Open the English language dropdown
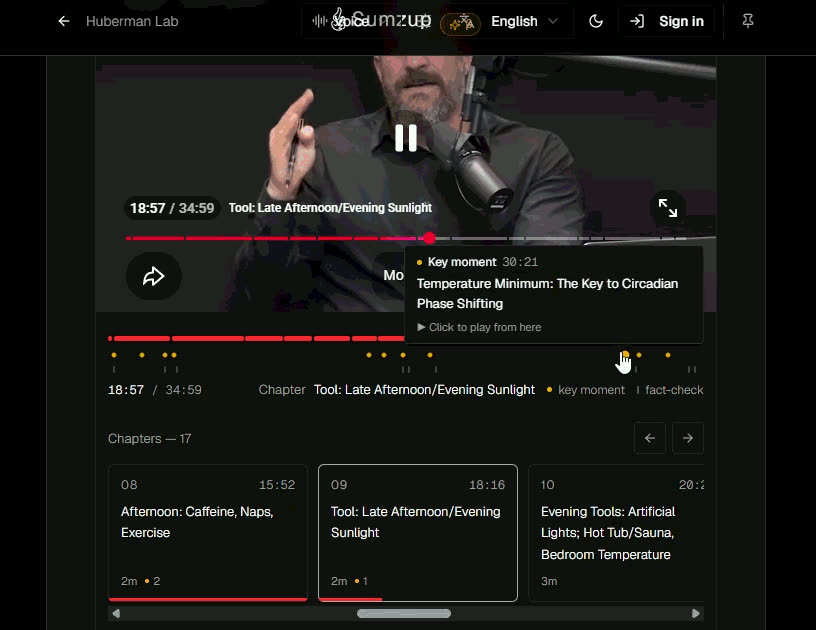Screen dimensions: 816x630 point(525,21)
